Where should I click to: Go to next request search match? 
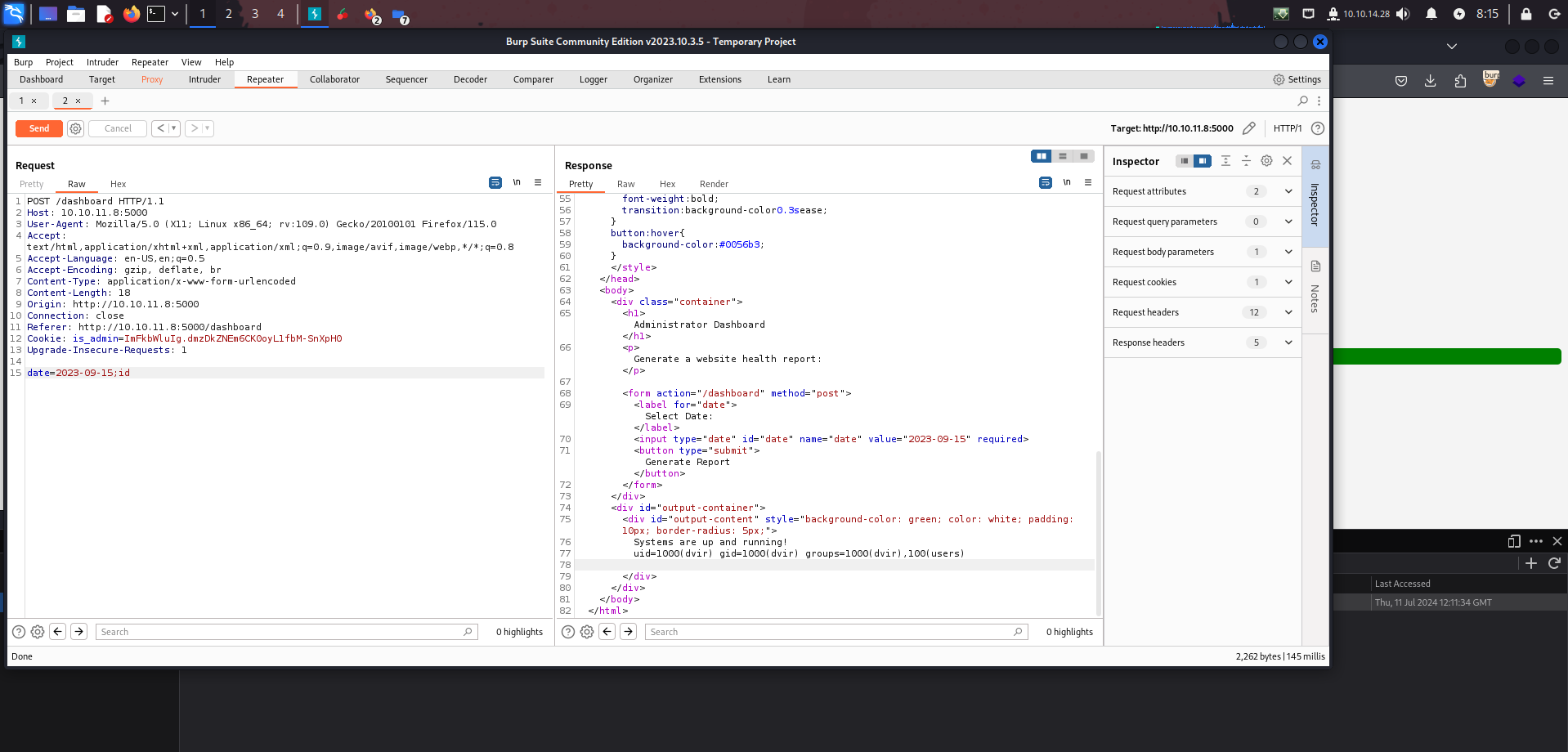point(78,632)
